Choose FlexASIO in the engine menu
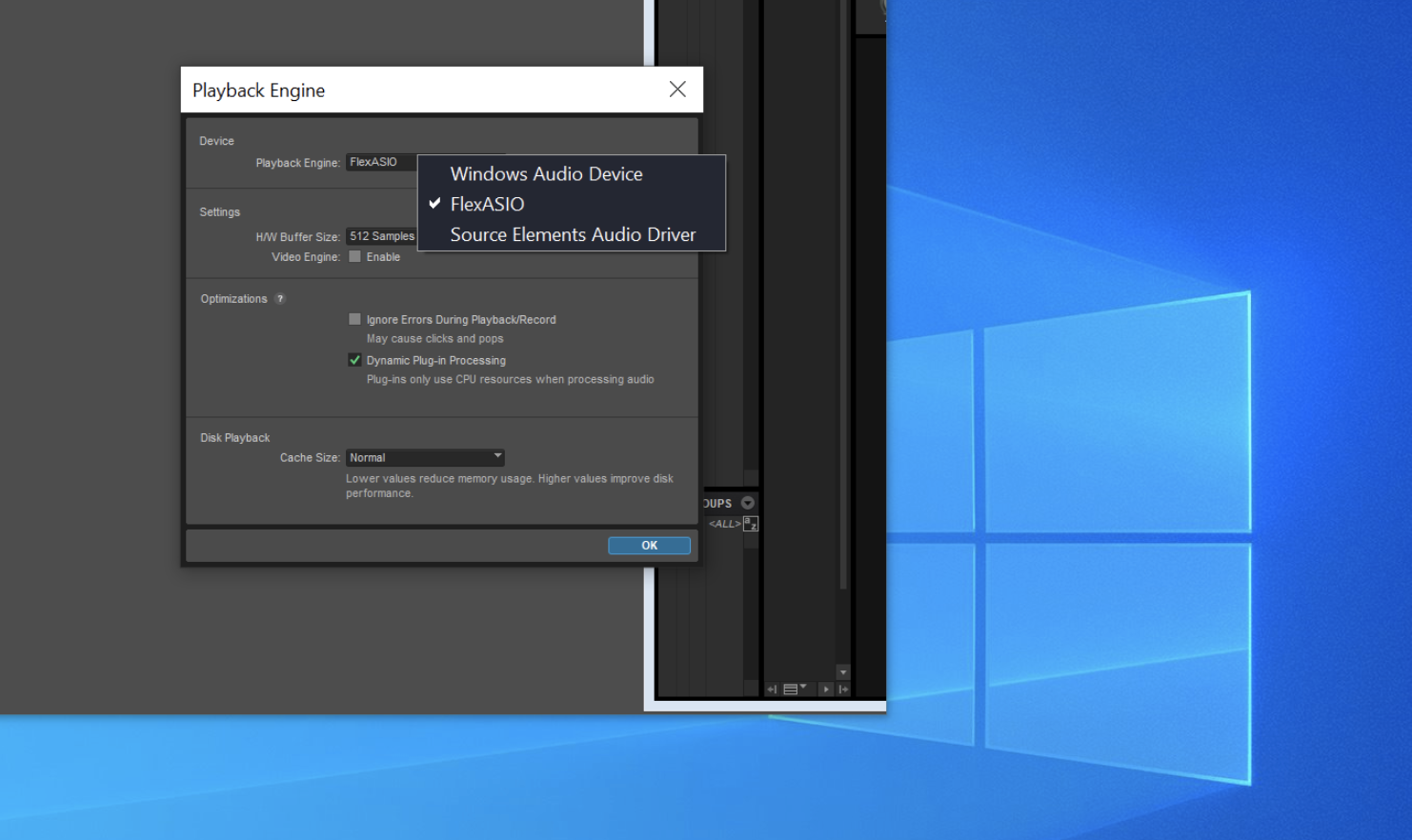1412x840 pixels. tap(487, 205)
